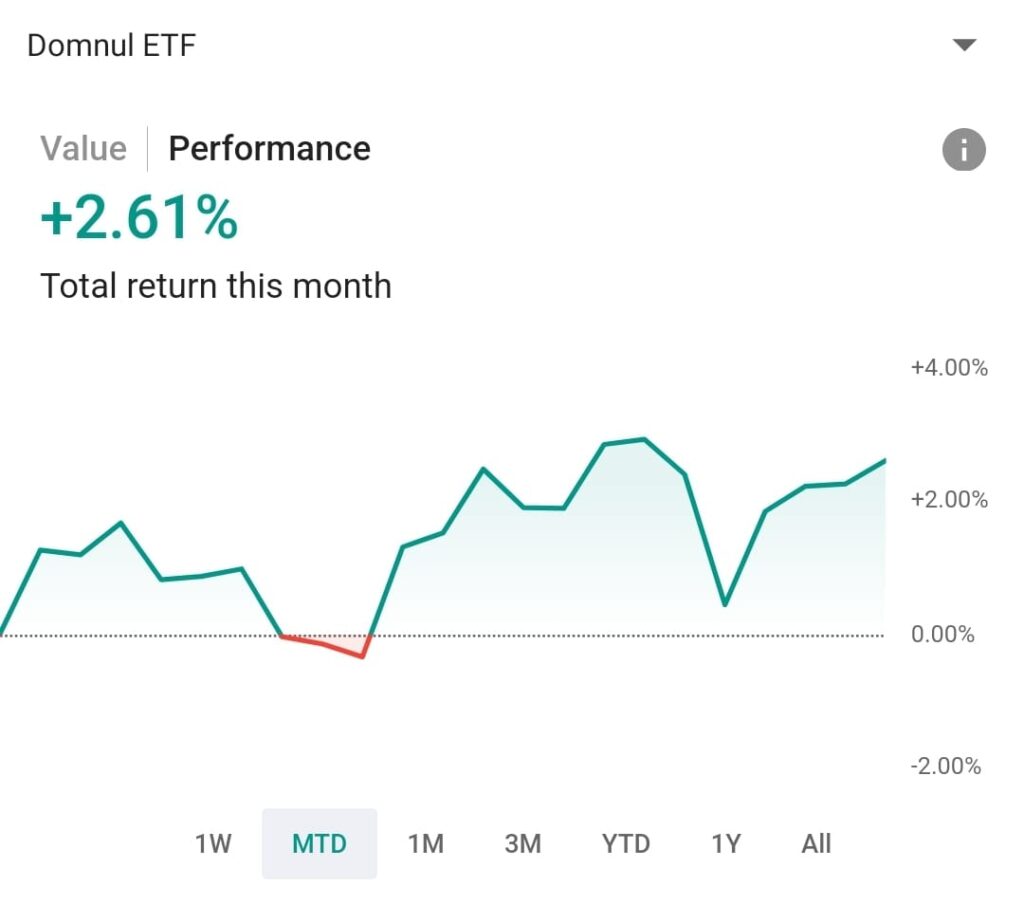Click the +4.00% axis label
Screen dimensions: 1024x905
948,368
